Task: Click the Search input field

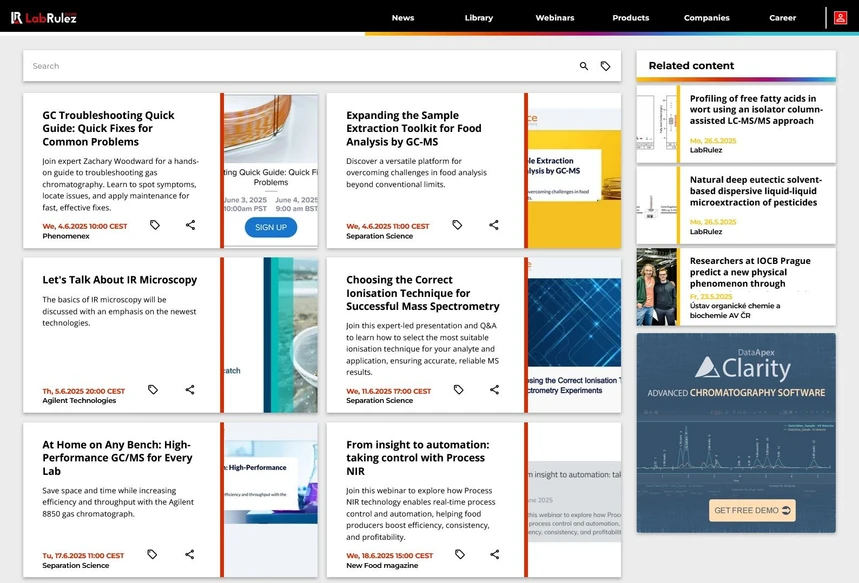Action: [x=299, y=66]
